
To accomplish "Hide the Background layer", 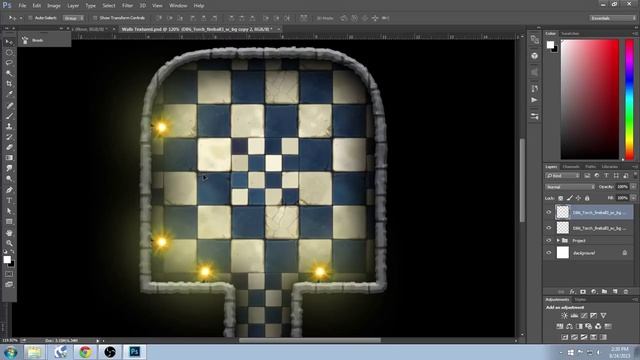I will tap(549, 253).
